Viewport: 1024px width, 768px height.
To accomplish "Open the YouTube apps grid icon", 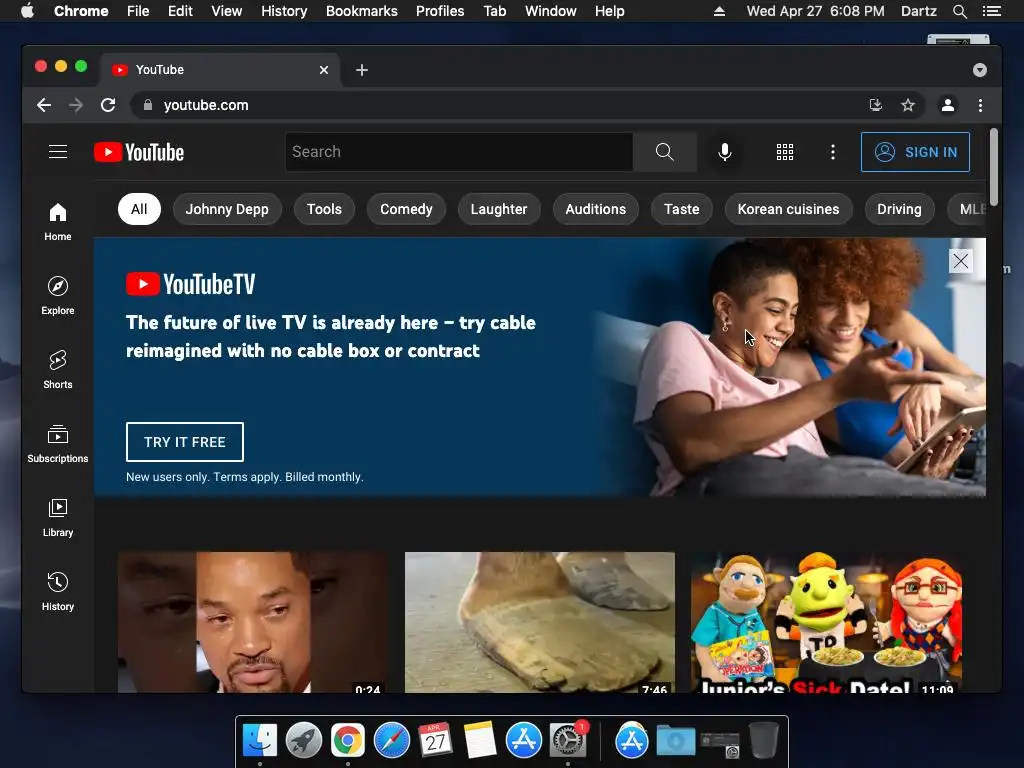I will pyautogui.click(x=784, y=152).
